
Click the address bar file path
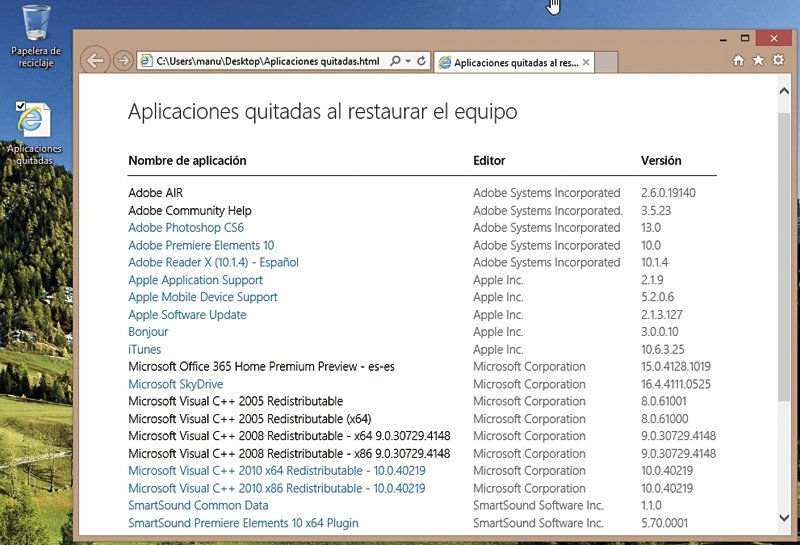268,61
